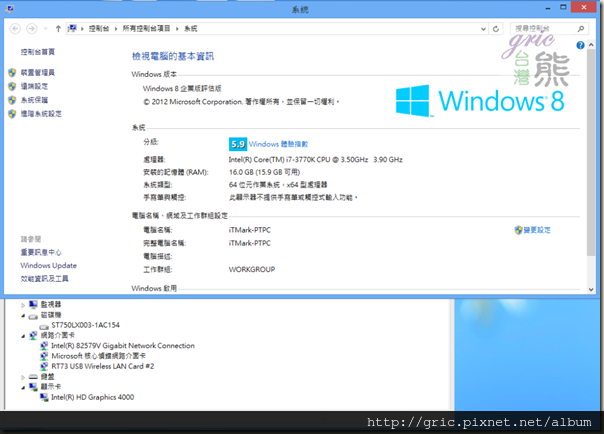Screen dimensions: 604x434
Task: Click the iTMark-PTPC computer name value
Action: click(x=250, y=230)
